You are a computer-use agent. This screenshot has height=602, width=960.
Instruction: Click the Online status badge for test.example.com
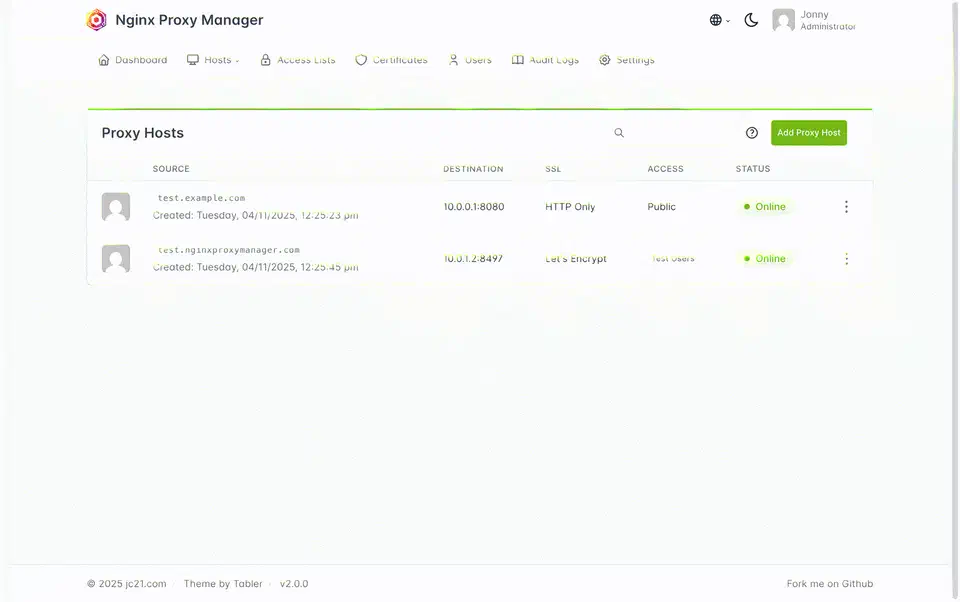coord(764,206)
